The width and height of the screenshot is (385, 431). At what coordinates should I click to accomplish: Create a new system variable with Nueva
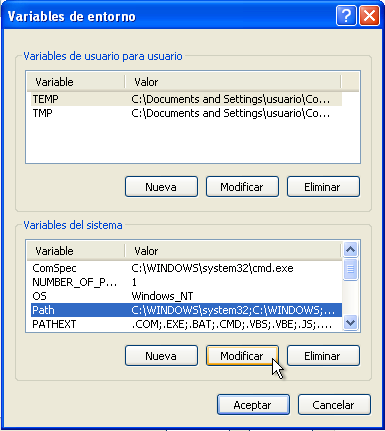click(161, 356)
